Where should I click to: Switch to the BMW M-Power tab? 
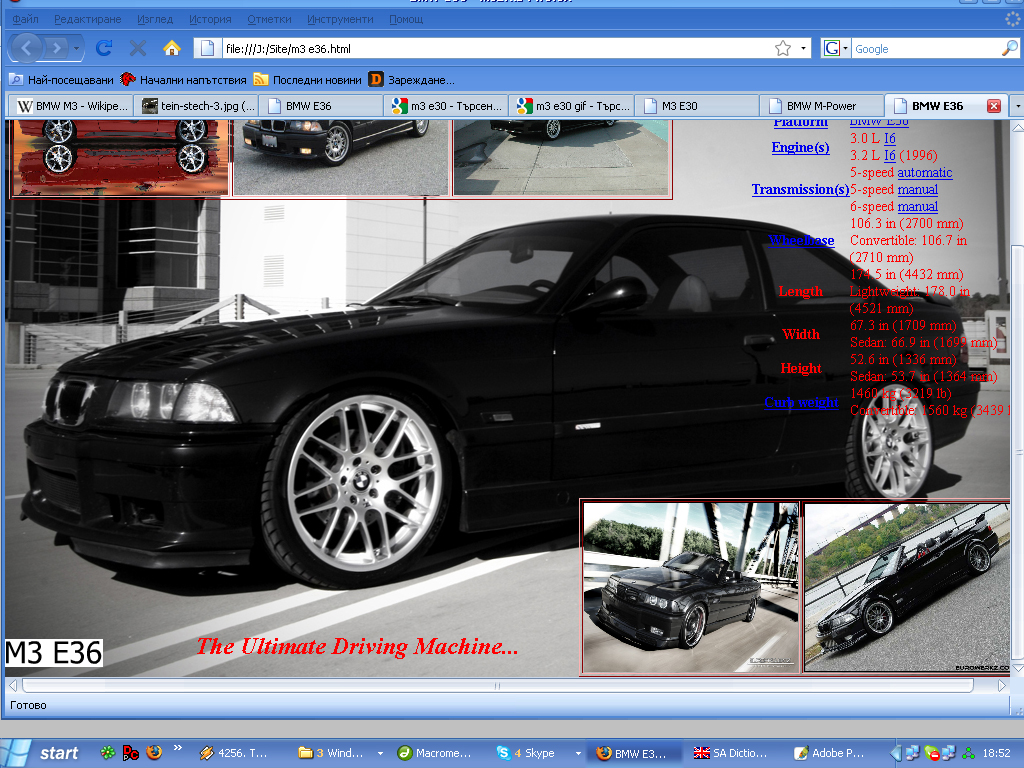click(822, 106)
